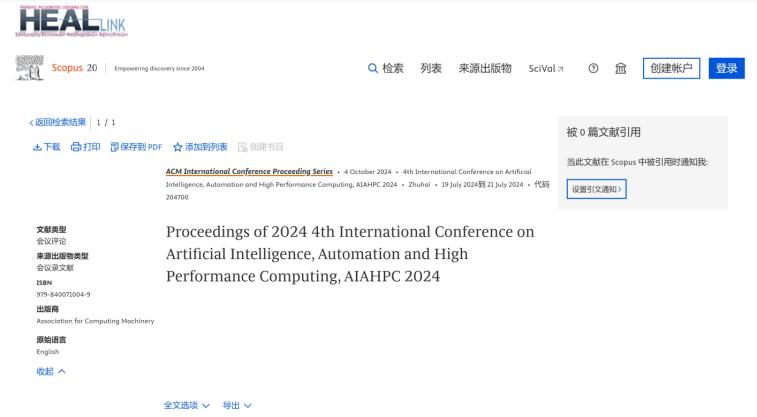Viewport: 757px width, 417px height.
Task: Open the 列表 menu item
Action: 431,68
